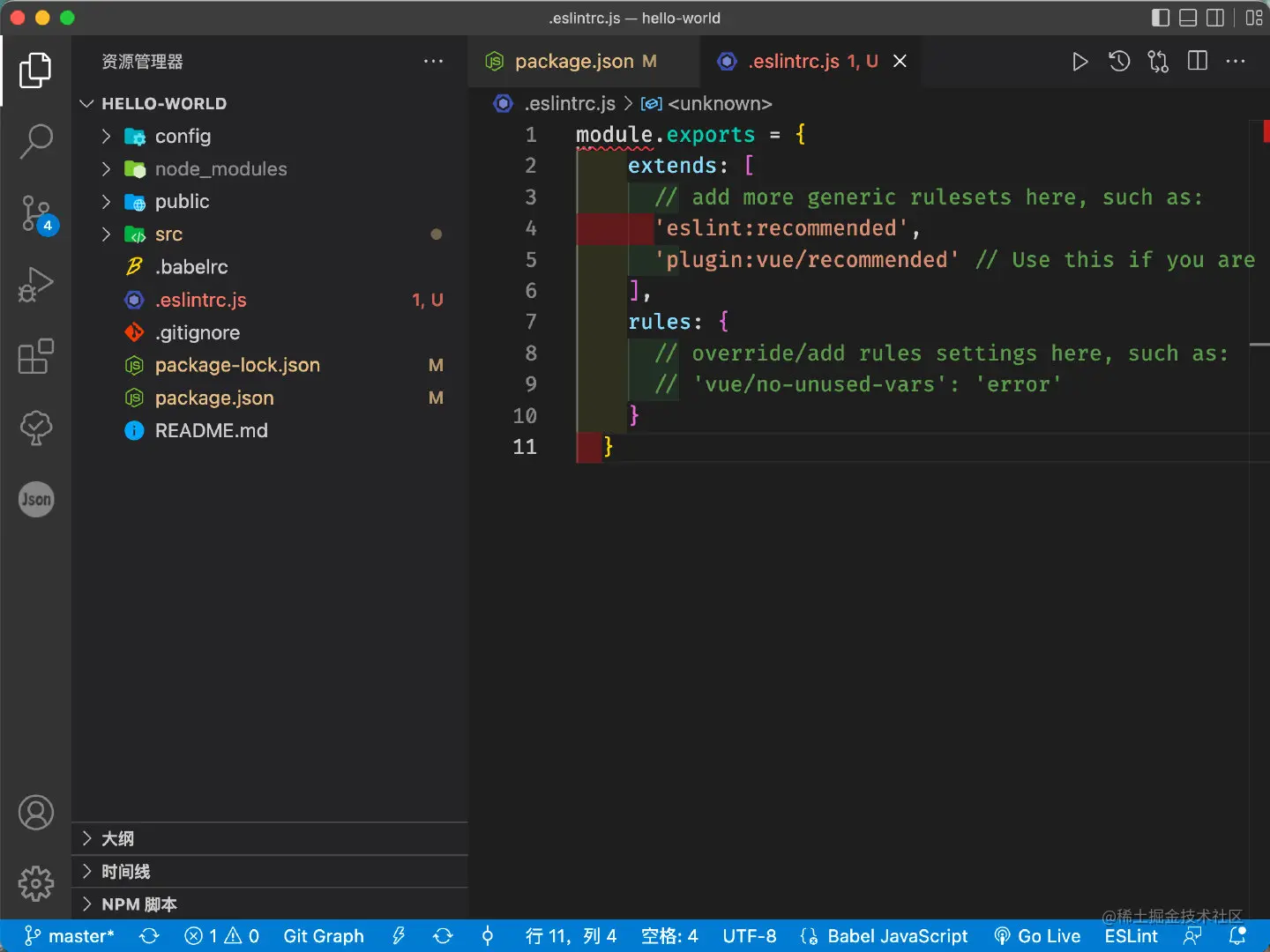
Task: Open the Accounts menu icon
Action: 36,813
